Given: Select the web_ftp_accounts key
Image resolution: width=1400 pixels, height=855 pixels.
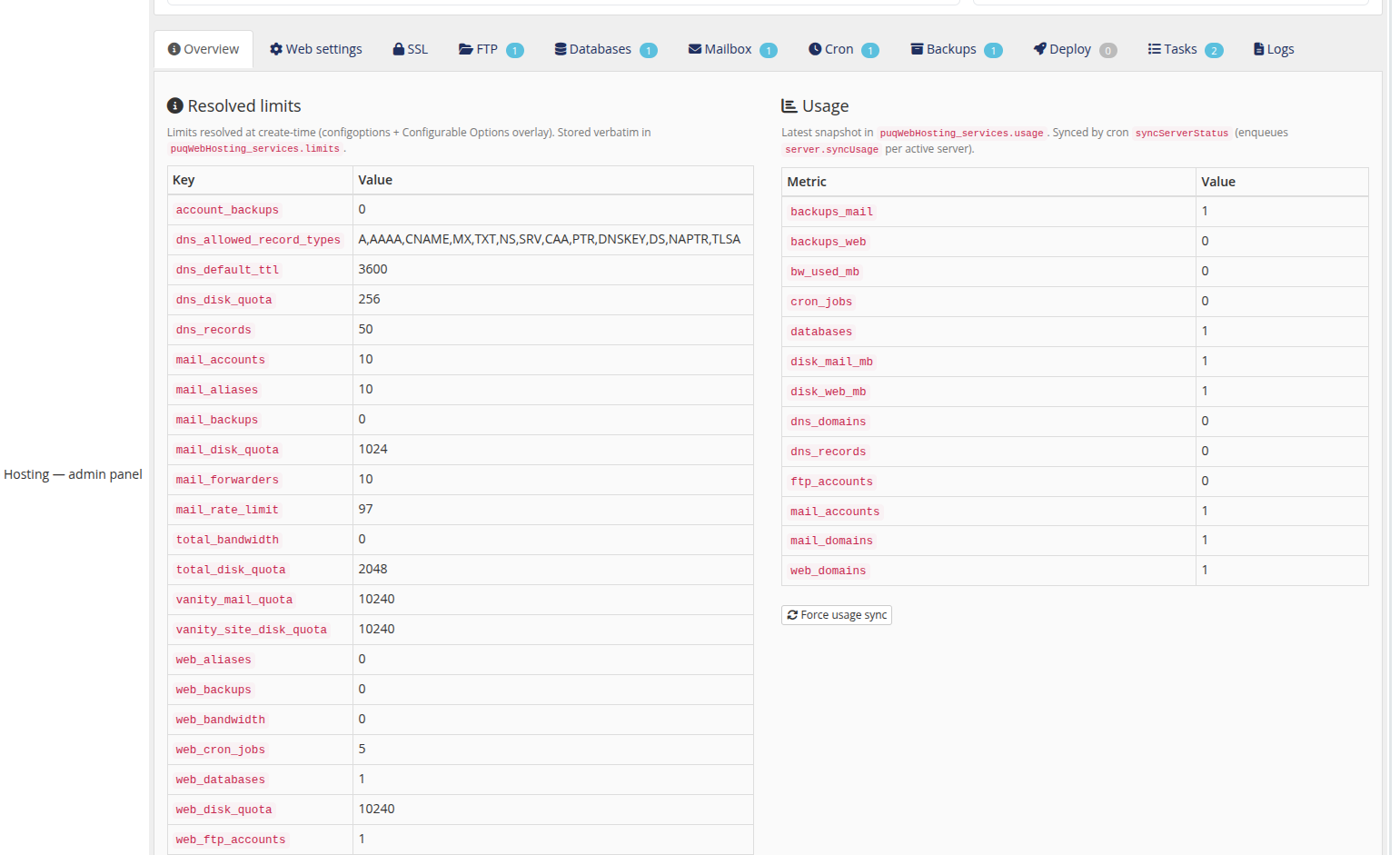Looking at the screenshot, I should pos(231,840).
